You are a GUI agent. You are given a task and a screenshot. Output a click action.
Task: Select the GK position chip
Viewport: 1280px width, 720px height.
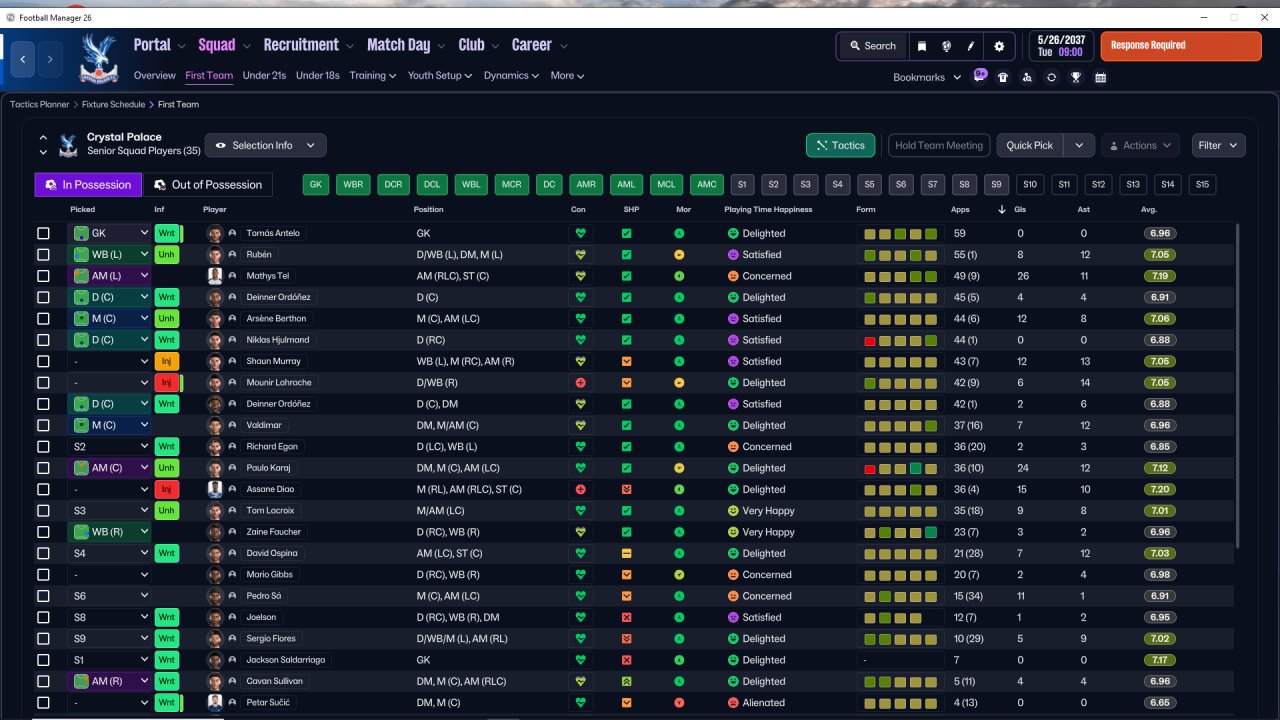click(x=316, y=185)
